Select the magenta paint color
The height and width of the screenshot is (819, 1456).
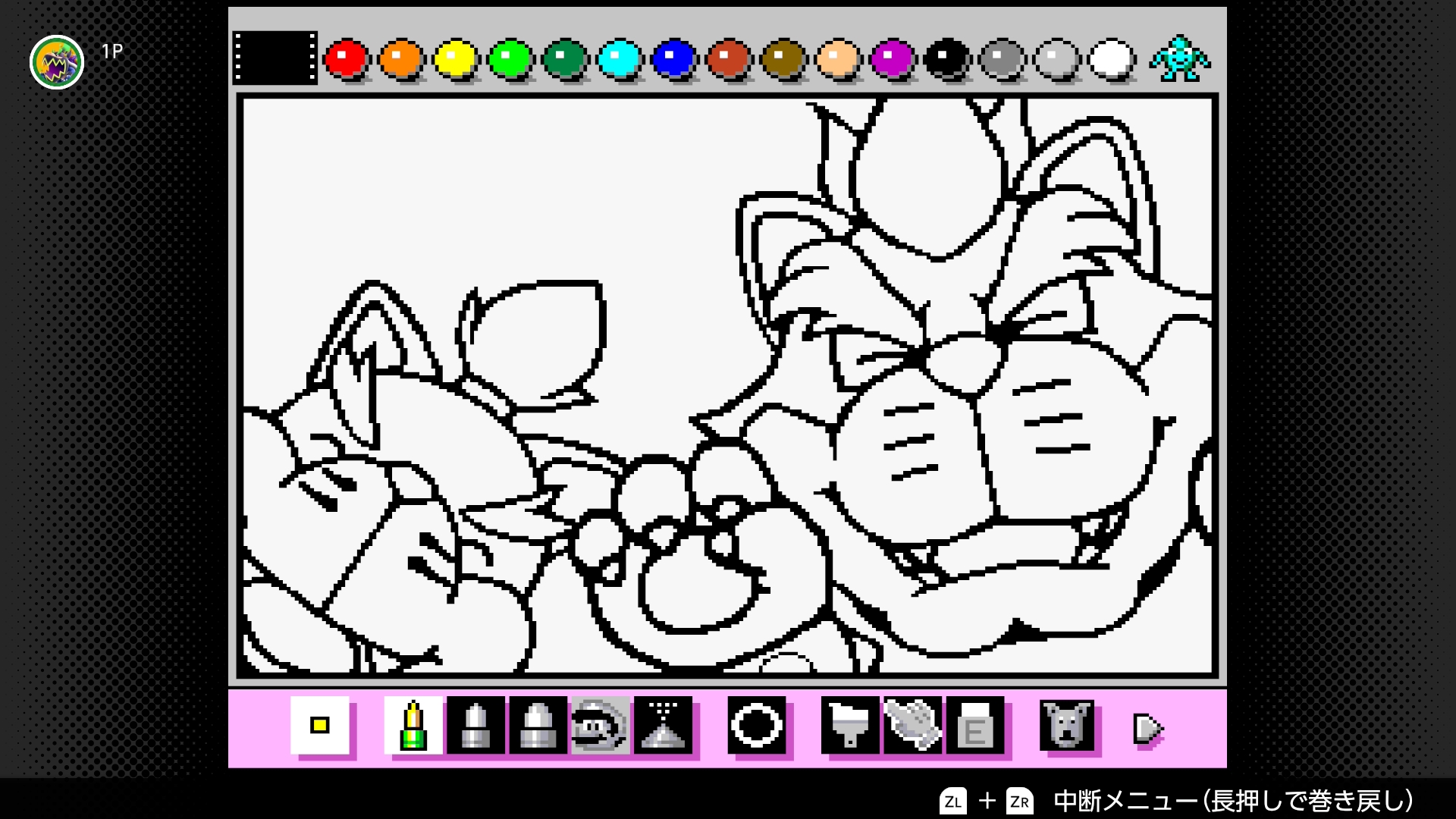892,58
